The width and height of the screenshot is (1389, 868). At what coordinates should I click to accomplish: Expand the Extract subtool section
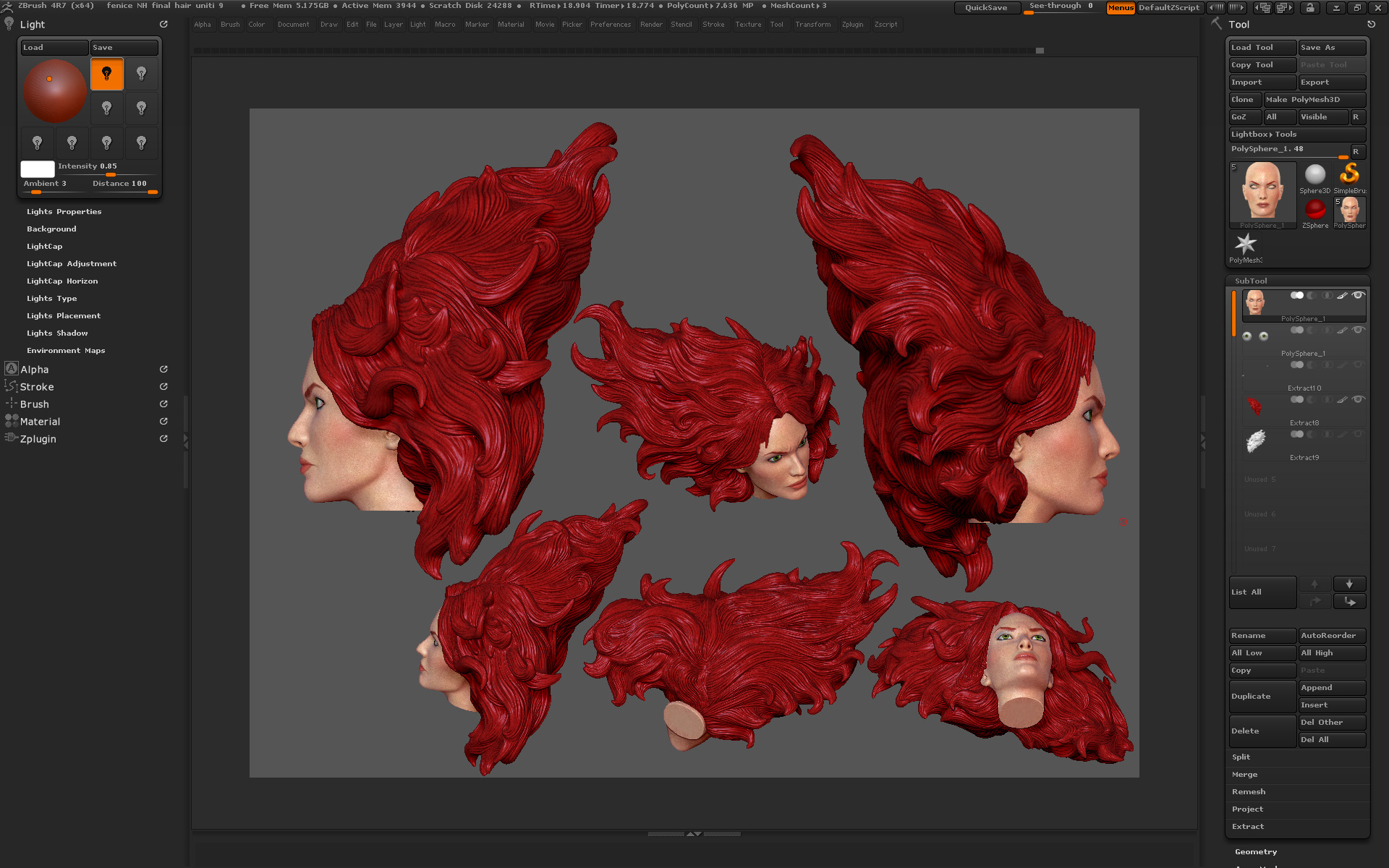1248,826
